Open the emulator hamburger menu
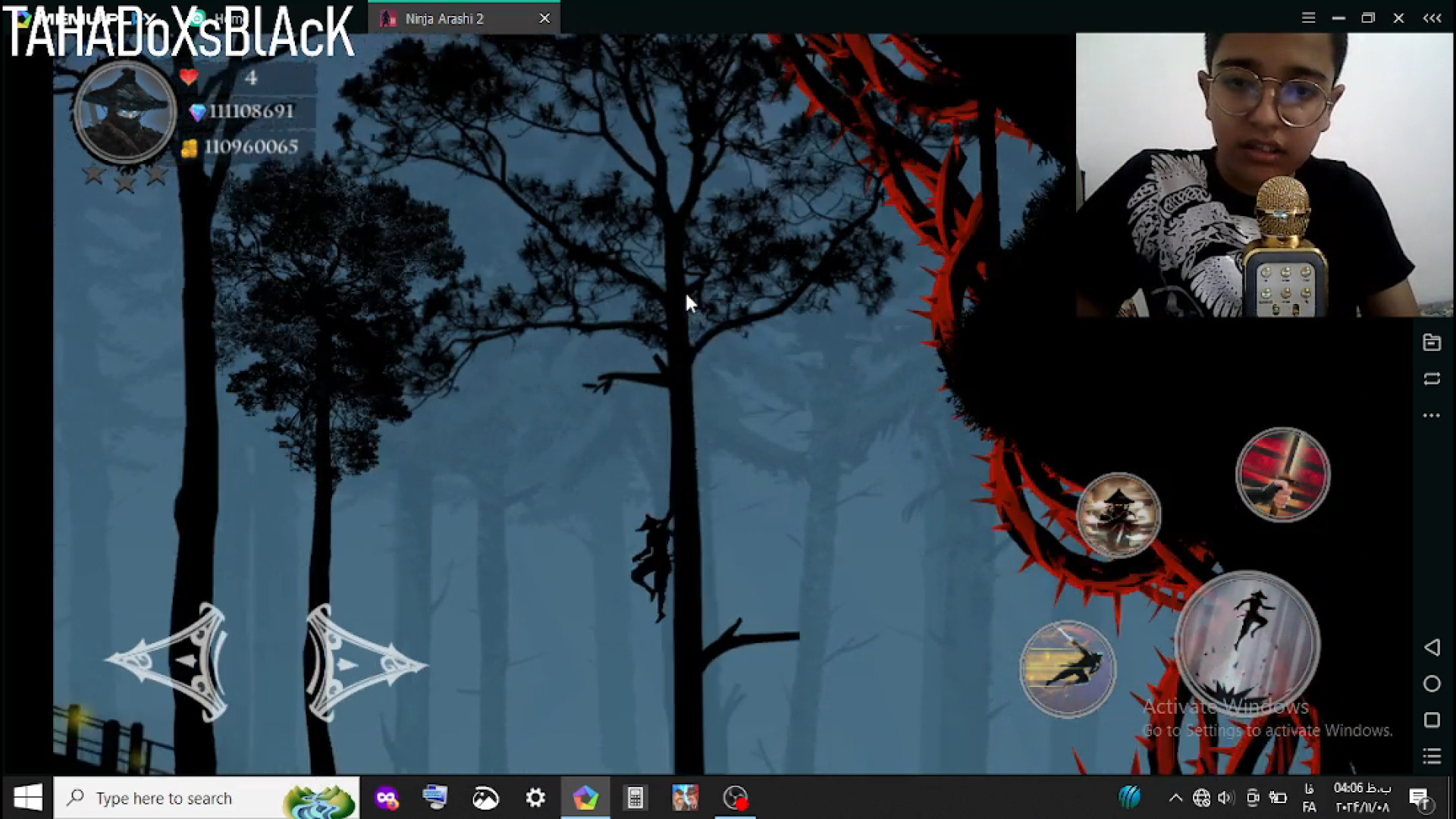Image resolution: width=1456 pixels, height=819 pixels. (1309, 18)
